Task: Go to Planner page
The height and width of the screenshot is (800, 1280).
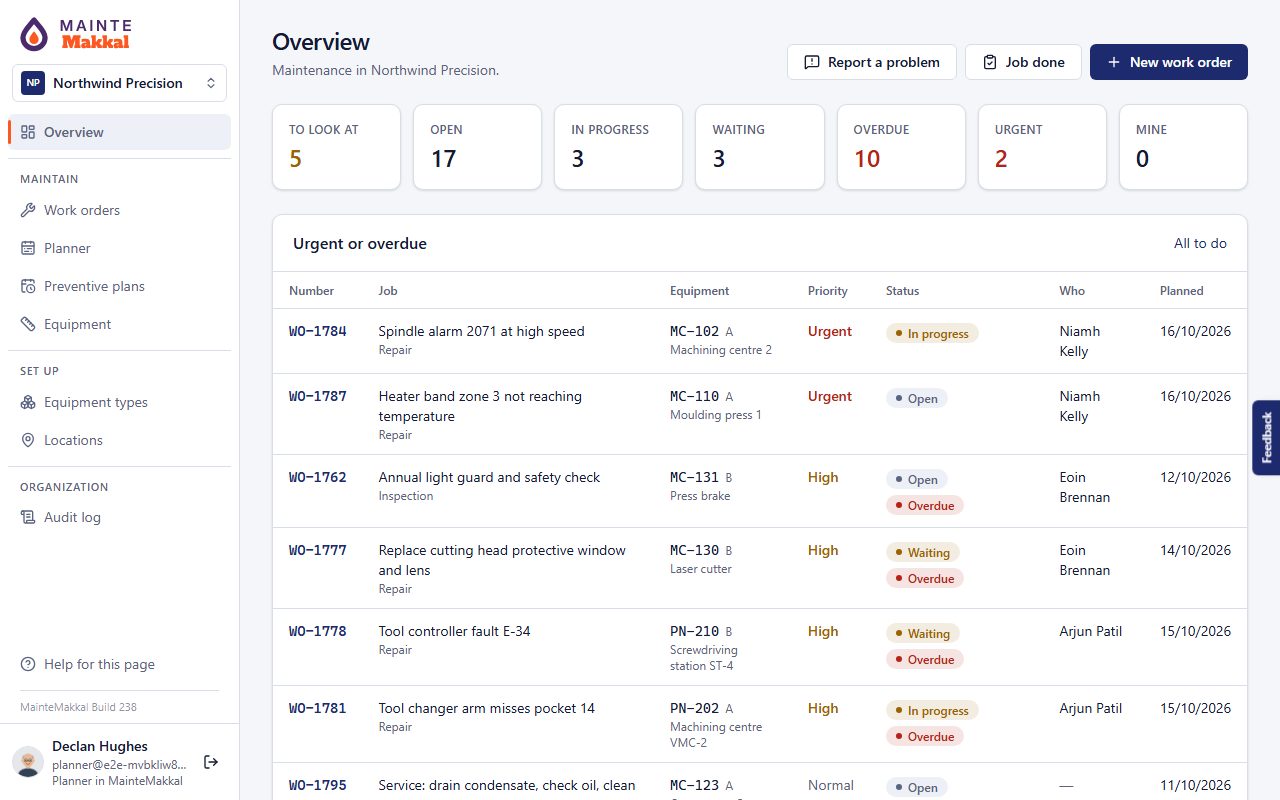Action: pyautogui.click(x=119, y=248)
